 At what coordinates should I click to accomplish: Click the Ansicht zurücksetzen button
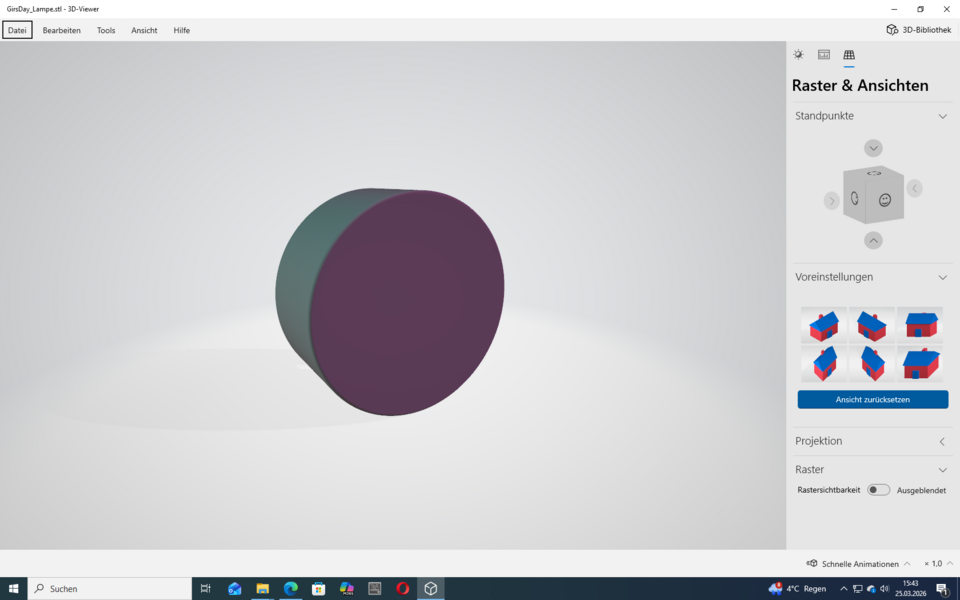coord(872,399)
